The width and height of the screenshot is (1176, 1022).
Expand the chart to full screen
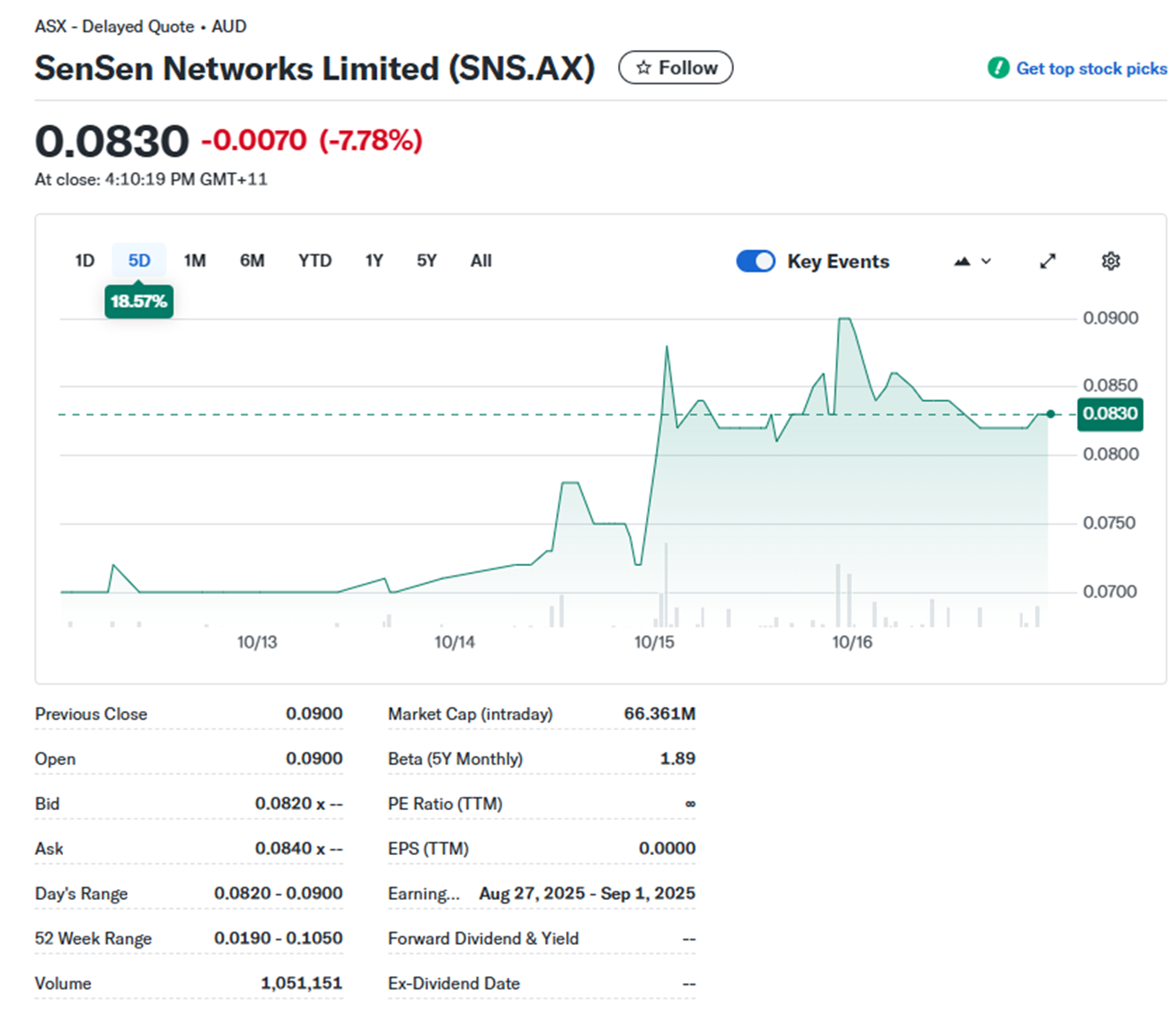tap(1048, 261)
